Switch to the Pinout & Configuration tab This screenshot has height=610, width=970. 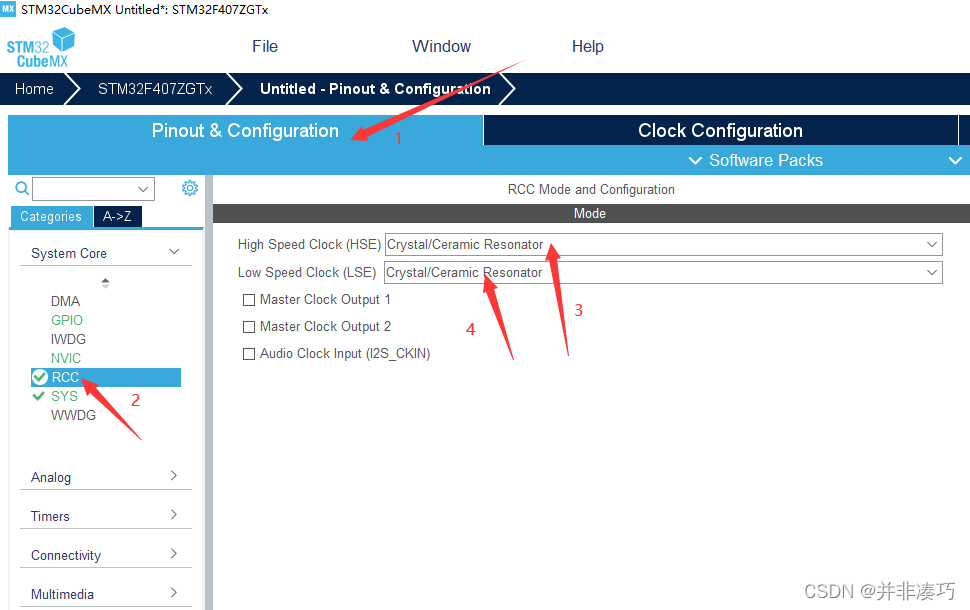pyautogui.click(x=246, y=131)
